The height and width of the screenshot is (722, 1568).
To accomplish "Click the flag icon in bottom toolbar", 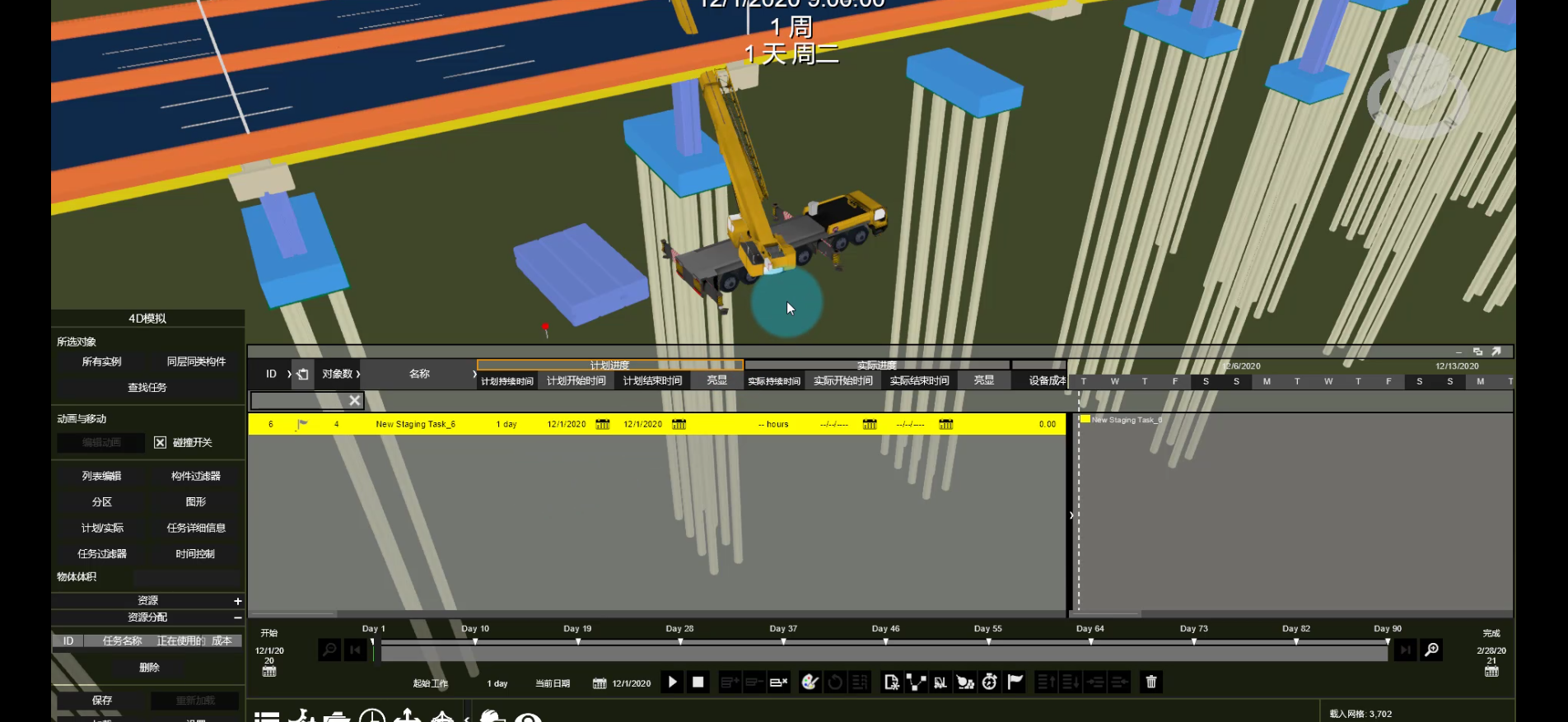I will pos(1015,682).
